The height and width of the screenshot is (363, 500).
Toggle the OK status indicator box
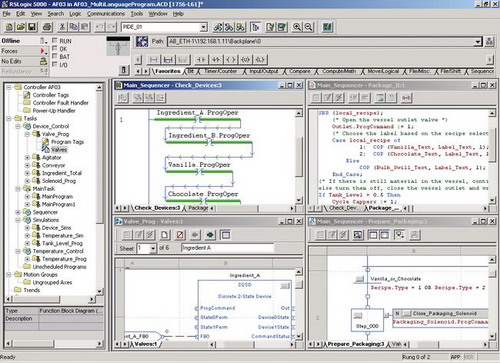point(55,48)
